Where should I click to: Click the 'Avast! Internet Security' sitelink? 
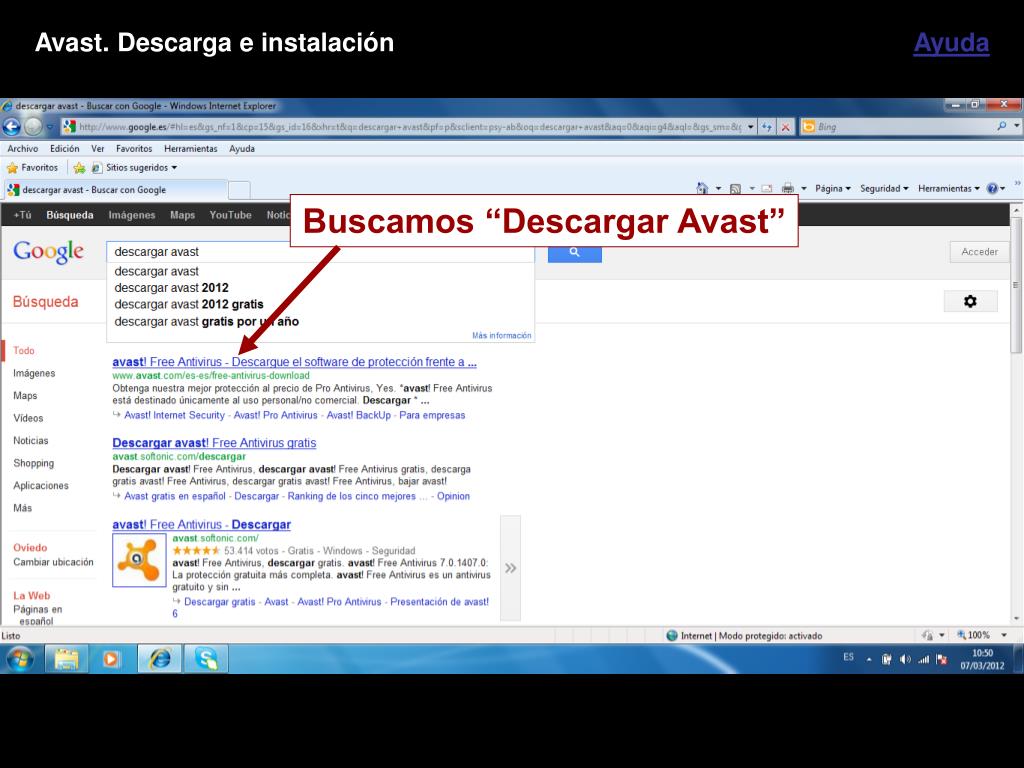(x=174, y=415)
